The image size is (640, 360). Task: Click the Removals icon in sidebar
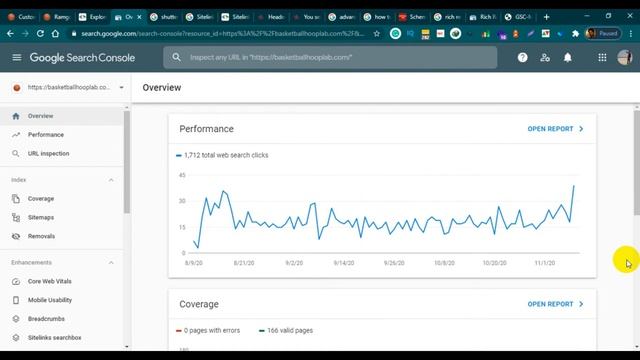click(16, 236)
